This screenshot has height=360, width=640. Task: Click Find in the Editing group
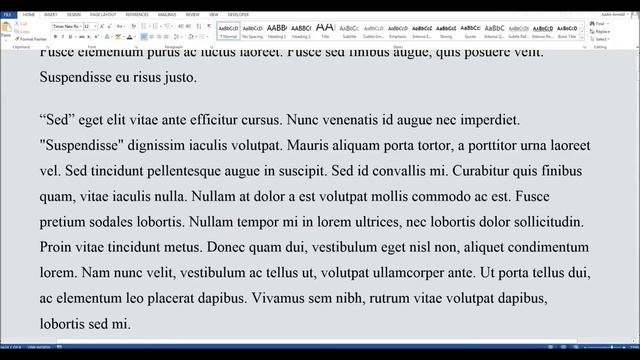point(598,24)
